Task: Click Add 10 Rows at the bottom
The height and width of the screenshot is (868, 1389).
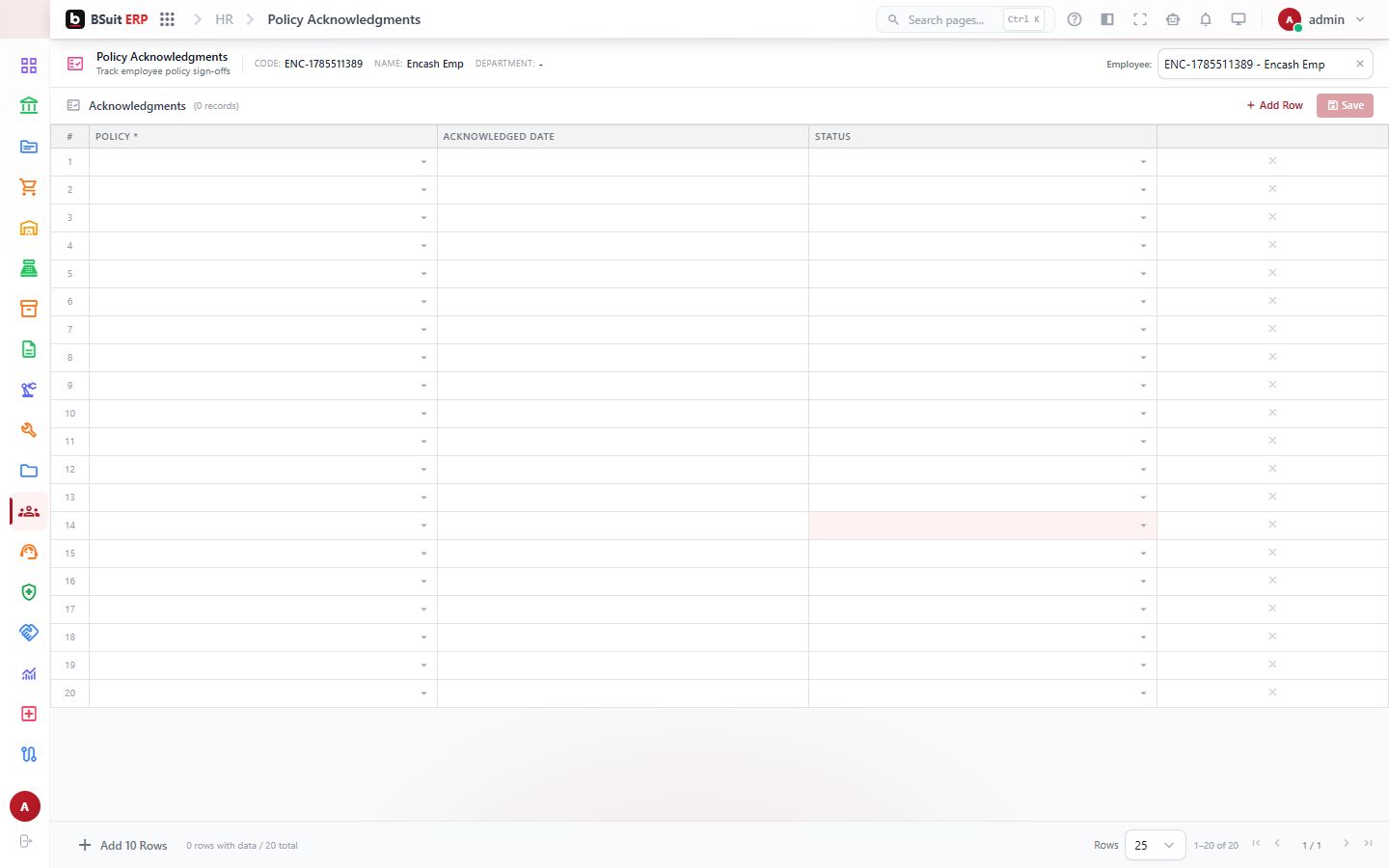Action: [x=123, y=846]
